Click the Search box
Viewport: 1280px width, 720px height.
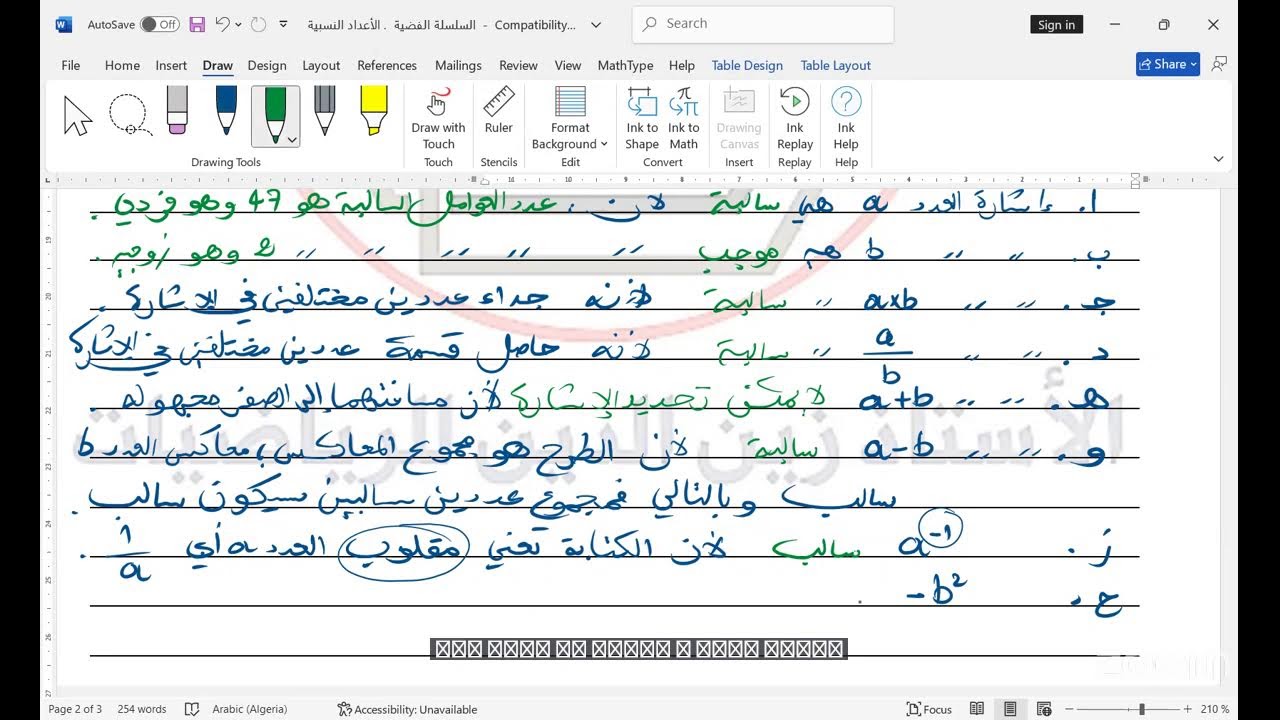763,24
